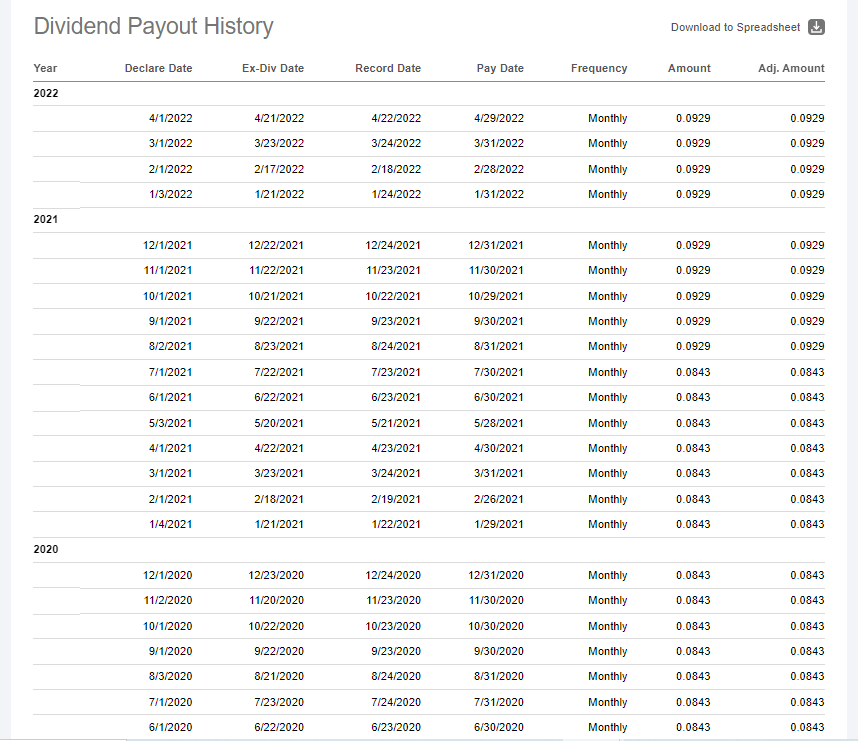Click 0.0929 amount in 8/2/2021 row
This screenshot has height=741, width=858.
point(693,346)
